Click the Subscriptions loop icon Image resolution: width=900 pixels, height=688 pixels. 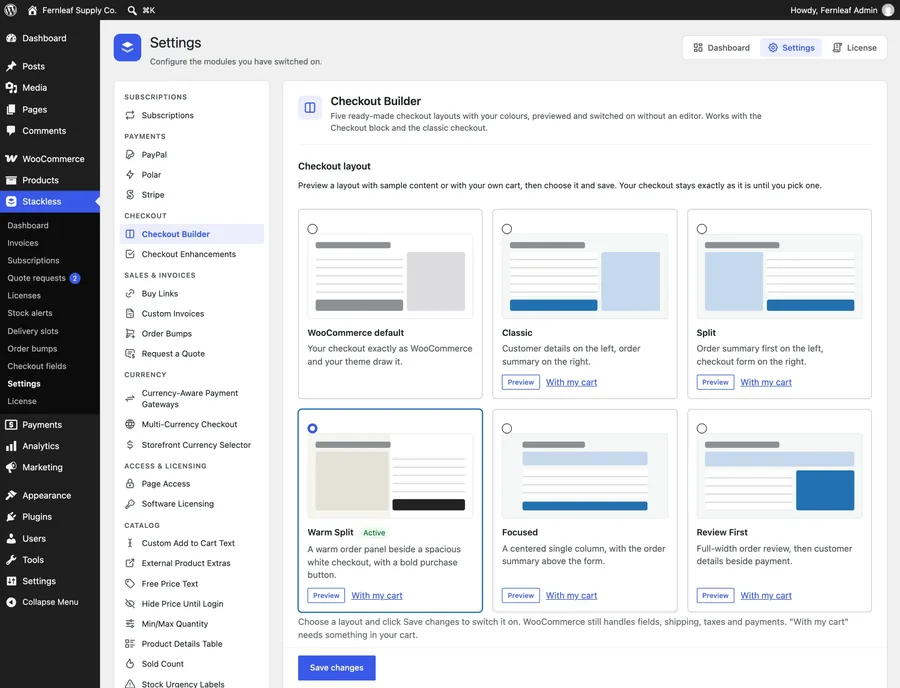(130, 115)
